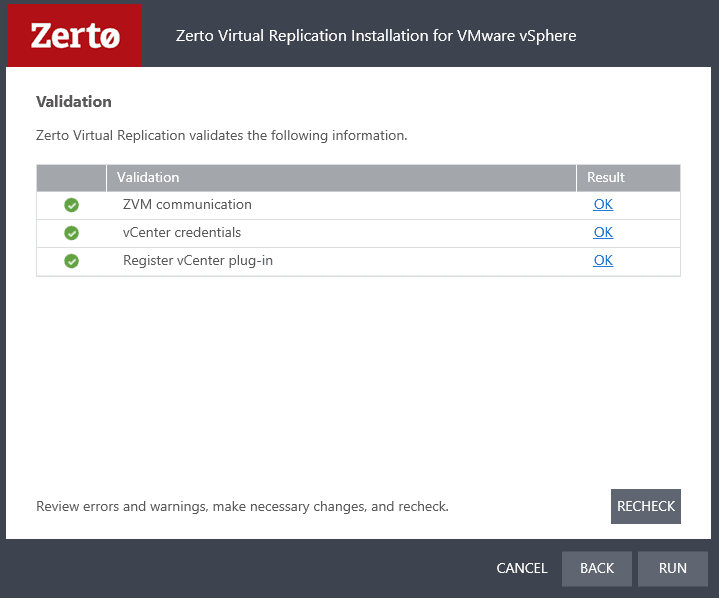Screen dimensions: 719x598
Task: Open OK result link for vCenter credentials
Action: [x=603, y=233]
